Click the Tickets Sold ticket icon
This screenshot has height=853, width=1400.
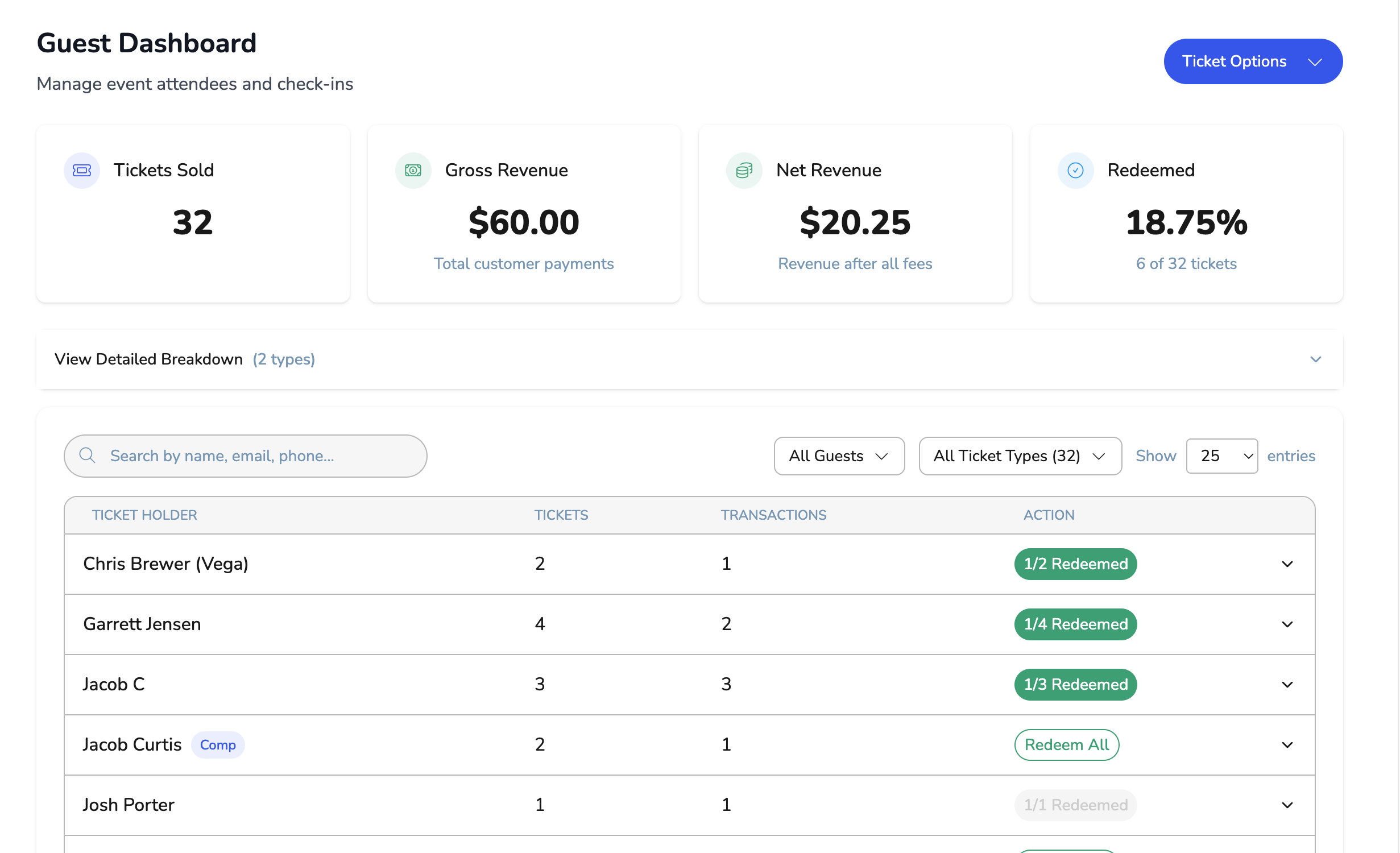coord(82,170)
